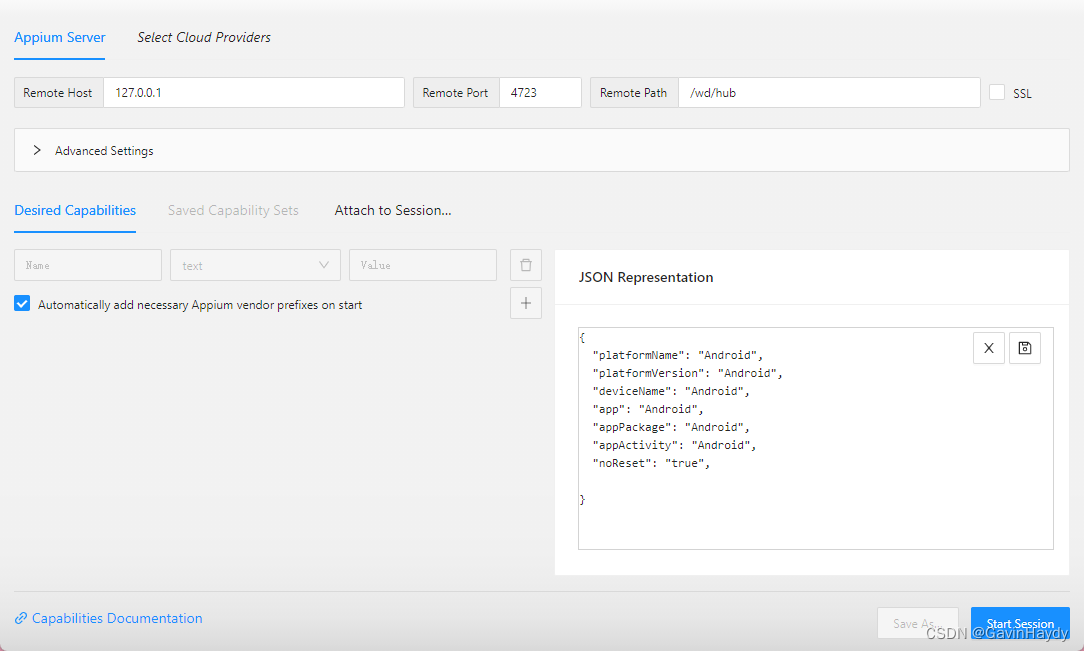Click the JSON Representation heading

click(646, 277)
